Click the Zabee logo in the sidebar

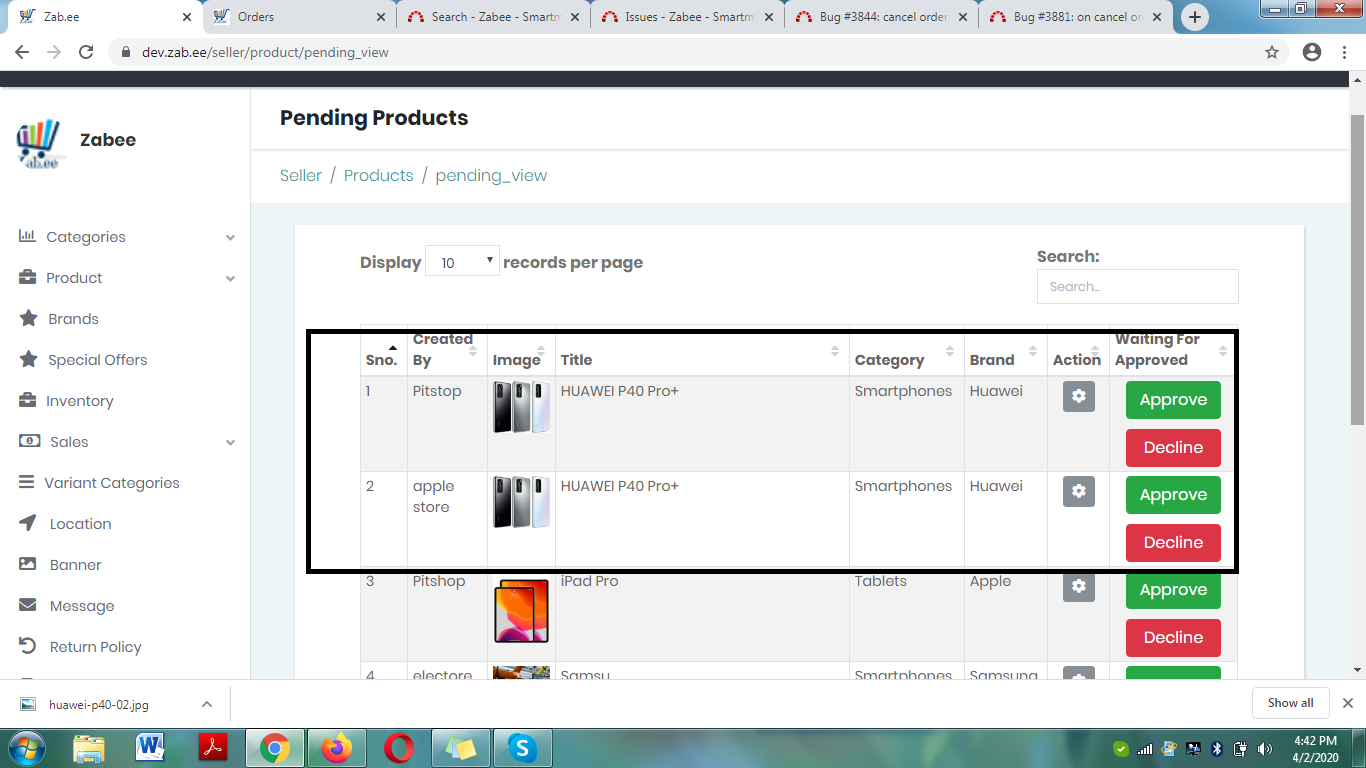(x=40, y=143)
